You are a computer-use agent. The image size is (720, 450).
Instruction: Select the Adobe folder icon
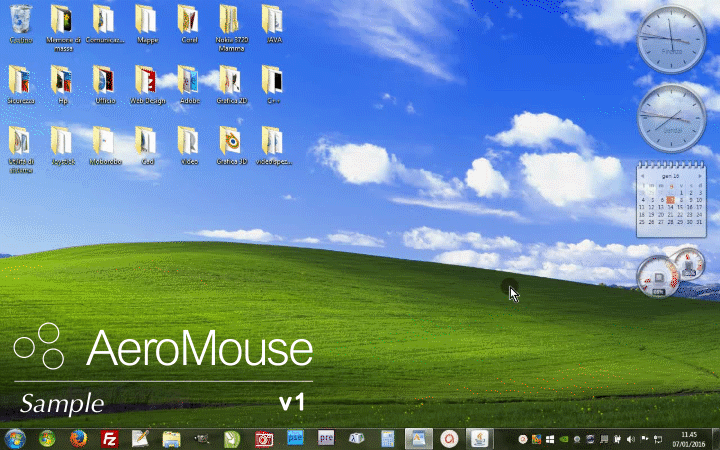[x=189, y=84]
